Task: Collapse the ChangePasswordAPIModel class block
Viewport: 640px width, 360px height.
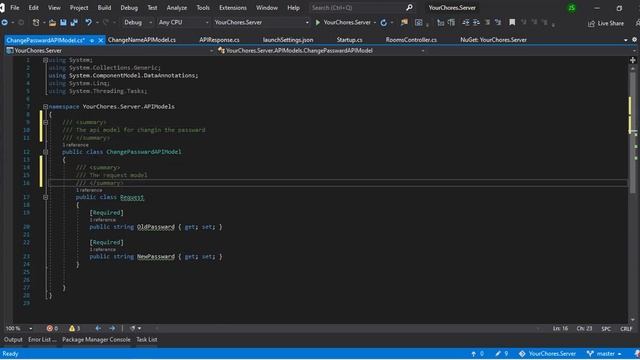Action: click(x=45, y=152)
